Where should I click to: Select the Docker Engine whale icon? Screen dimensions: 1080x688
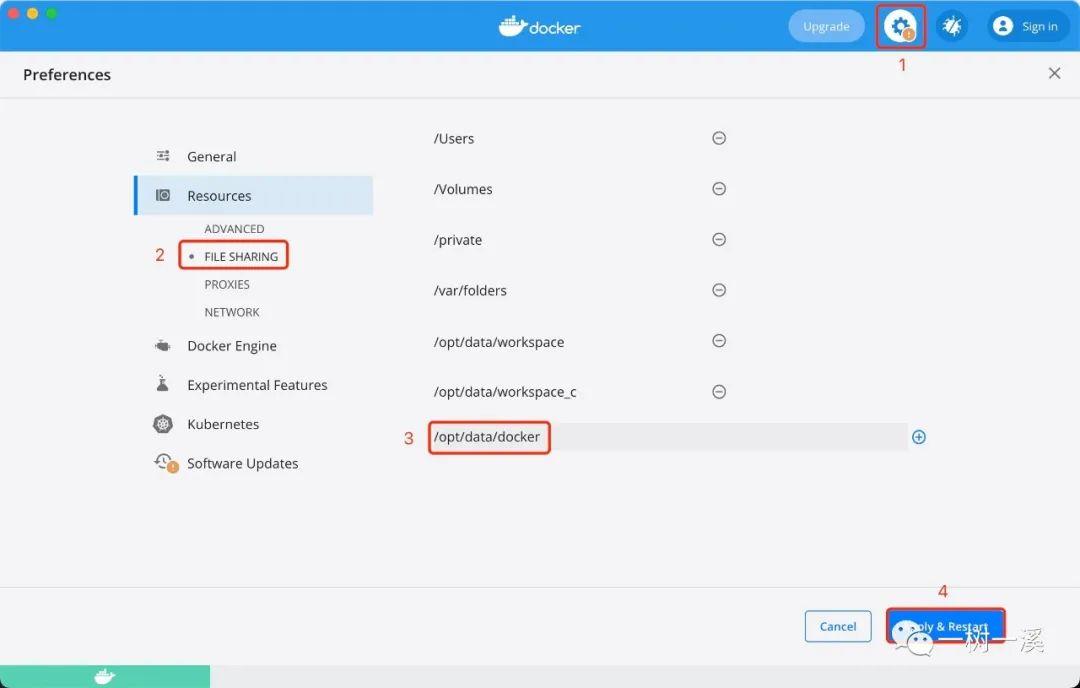[163, 345]
